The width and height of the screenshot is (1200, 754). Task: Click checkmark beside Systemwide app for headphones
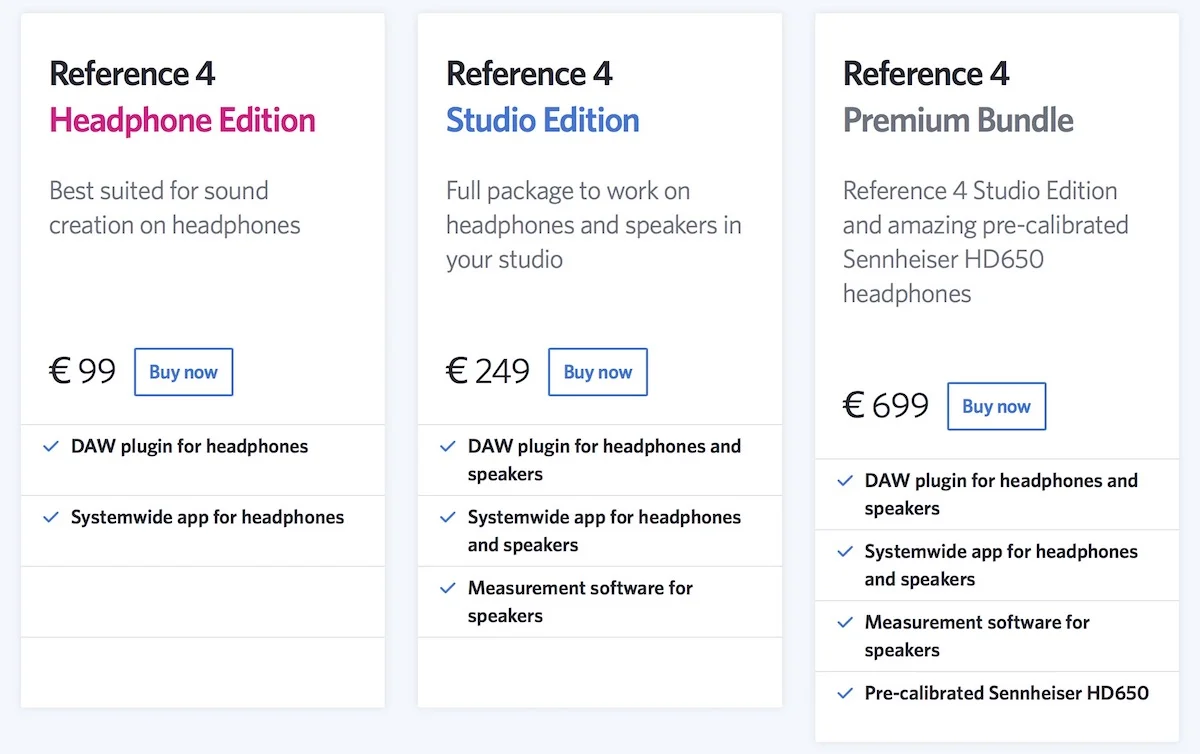(x=51, y=518)
